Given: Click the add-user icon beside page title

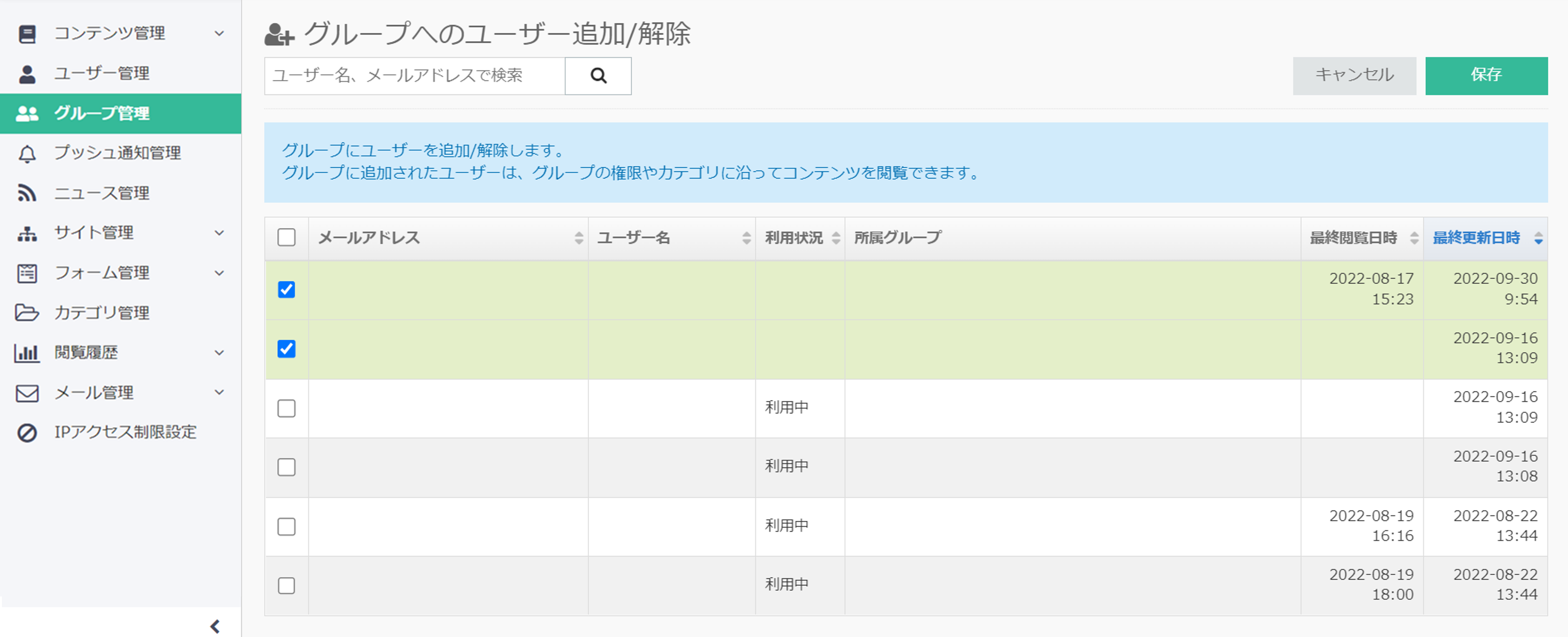Looking at the screenshot, I should [279, 35].
